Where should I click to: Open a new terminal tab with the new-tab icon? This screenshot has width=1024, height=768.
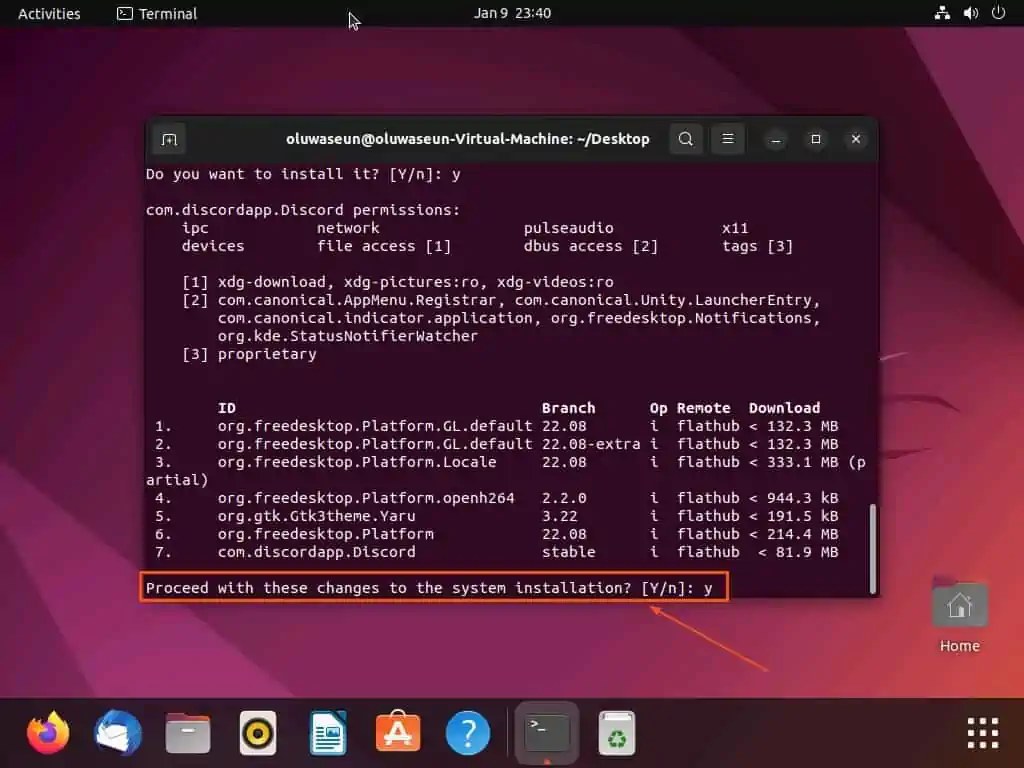click(169, 139)
